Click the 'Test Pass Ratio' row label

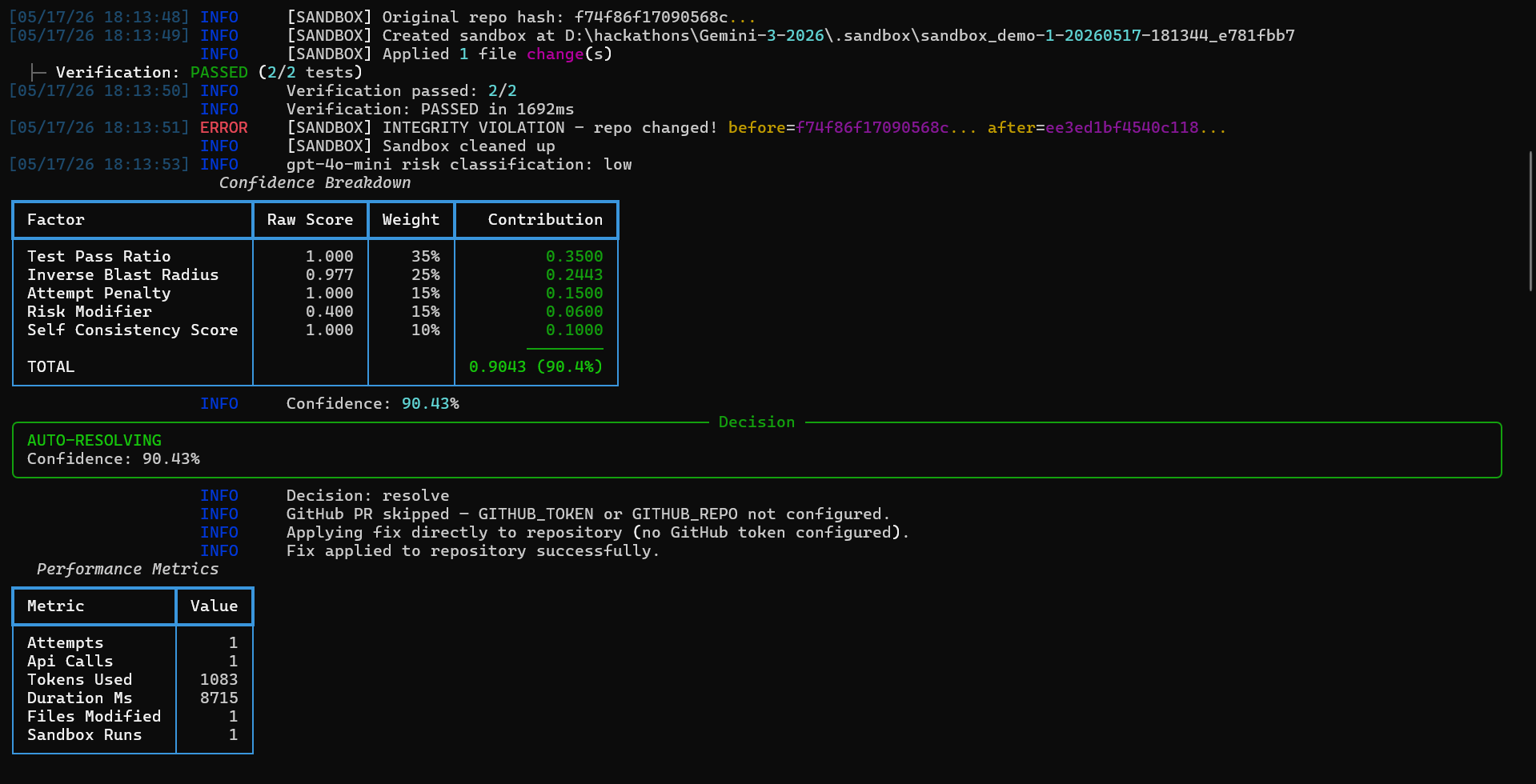pyautogui.click(x=98, y=257)
